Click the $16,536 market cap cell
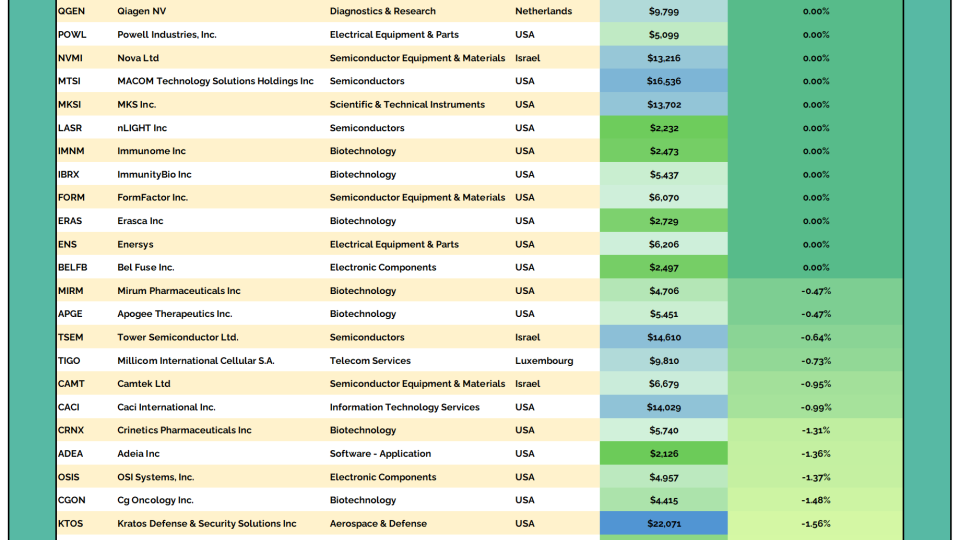Viewport: 960px width, 540px height. [664, 81]
